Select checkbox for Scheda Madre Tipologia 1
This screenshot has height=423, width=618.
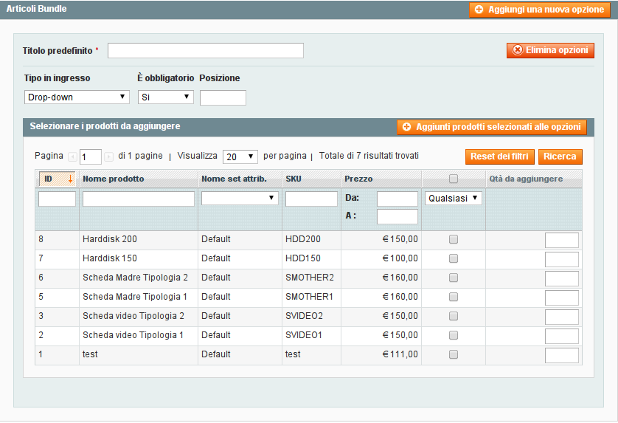(x=453, y=297)
